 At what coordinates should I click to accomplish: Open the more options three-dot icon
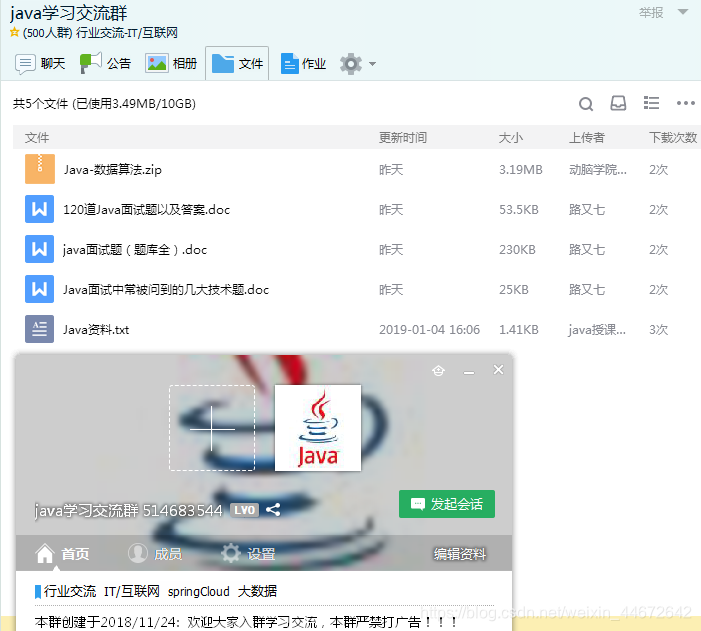click(x=685, y=103)
